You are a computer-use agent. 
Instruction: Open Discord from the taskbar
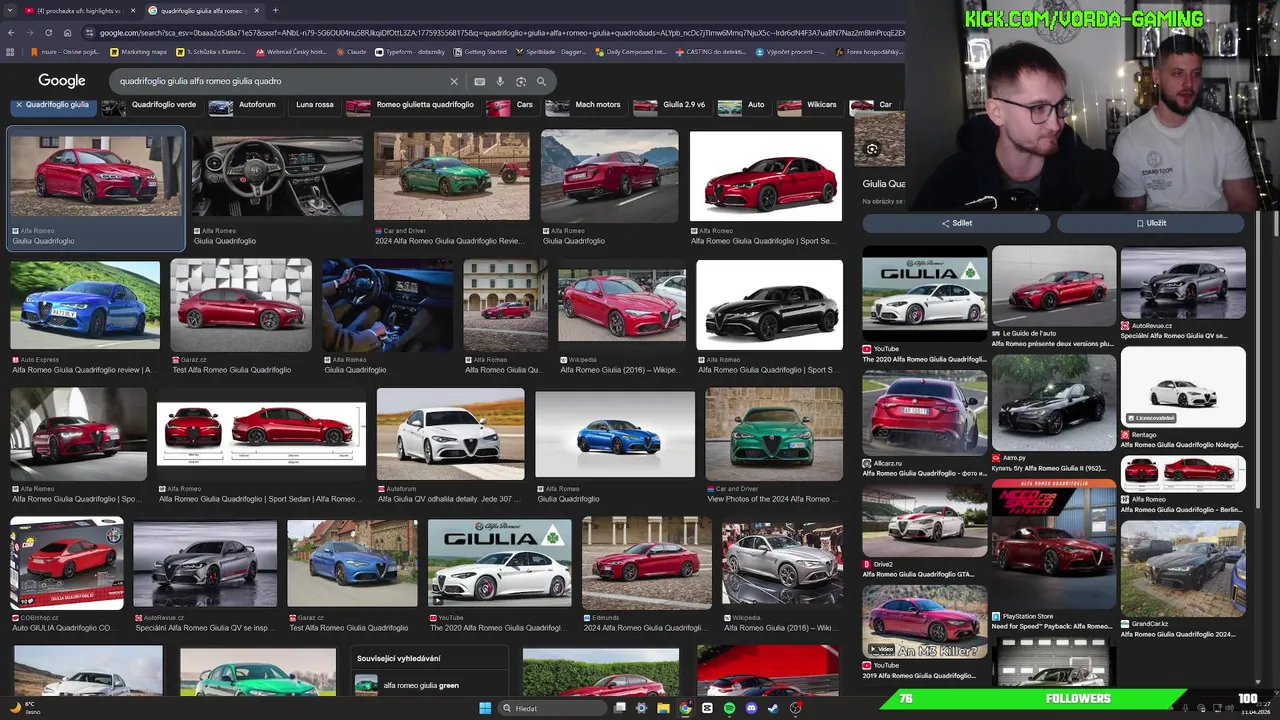751,708
